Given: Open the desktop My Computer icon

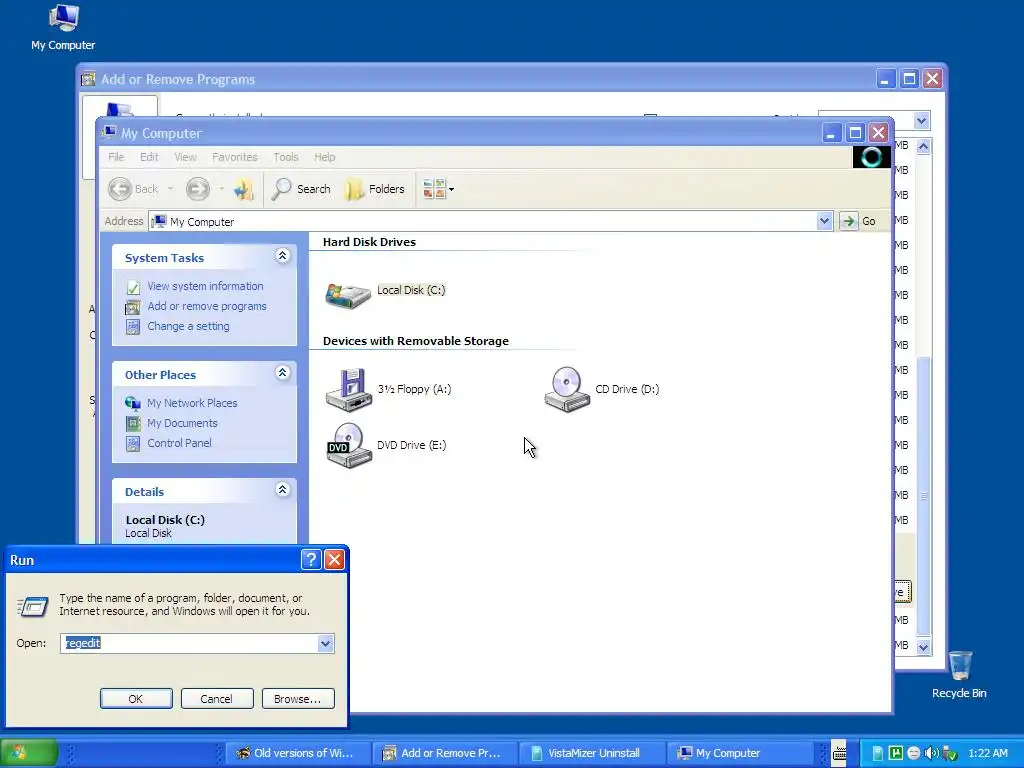Looking at the screenshot, I should point(63,27).
